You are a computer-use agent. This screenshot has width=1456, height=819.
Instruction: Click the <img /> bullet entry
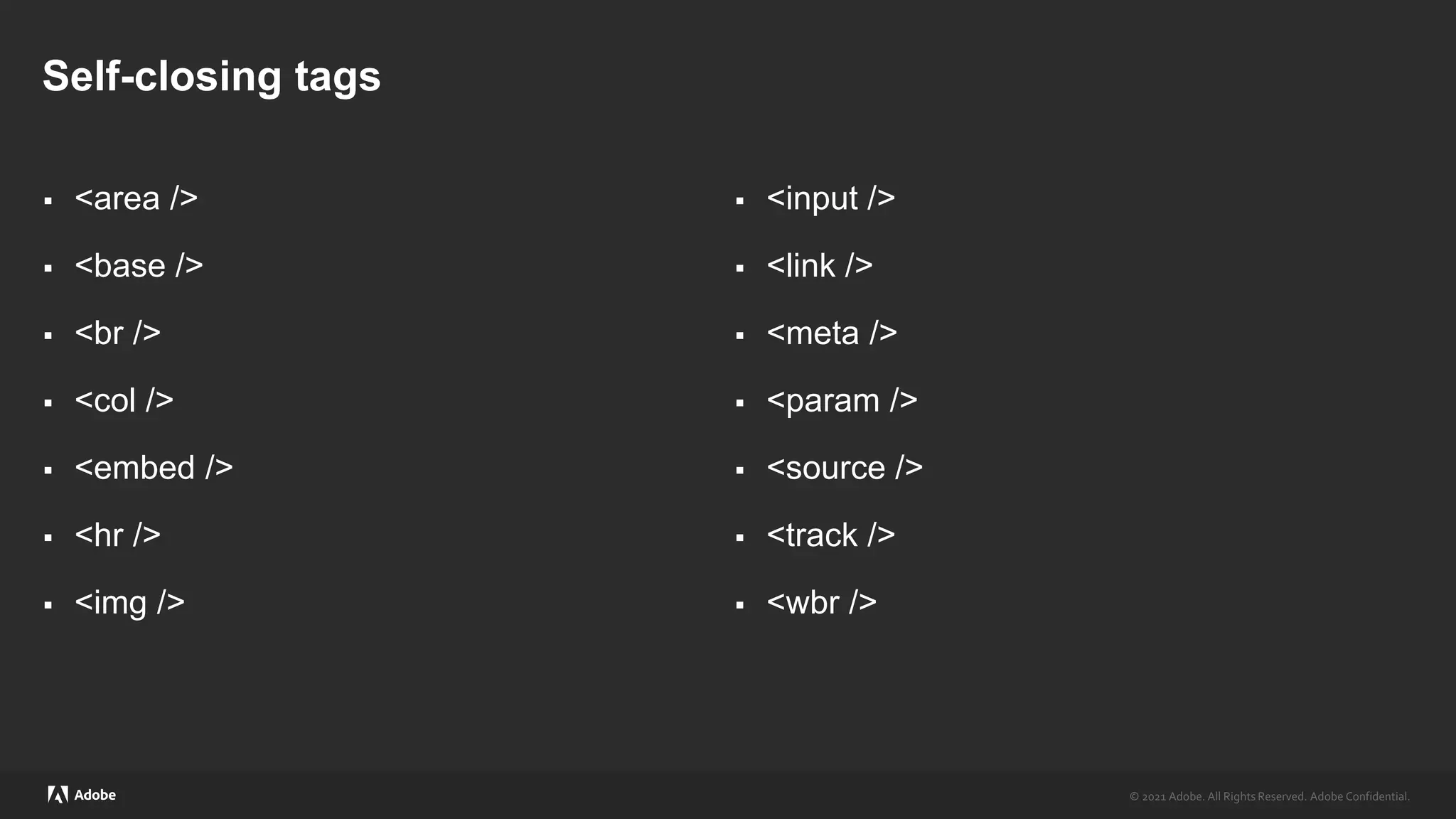tap(129, 603)
